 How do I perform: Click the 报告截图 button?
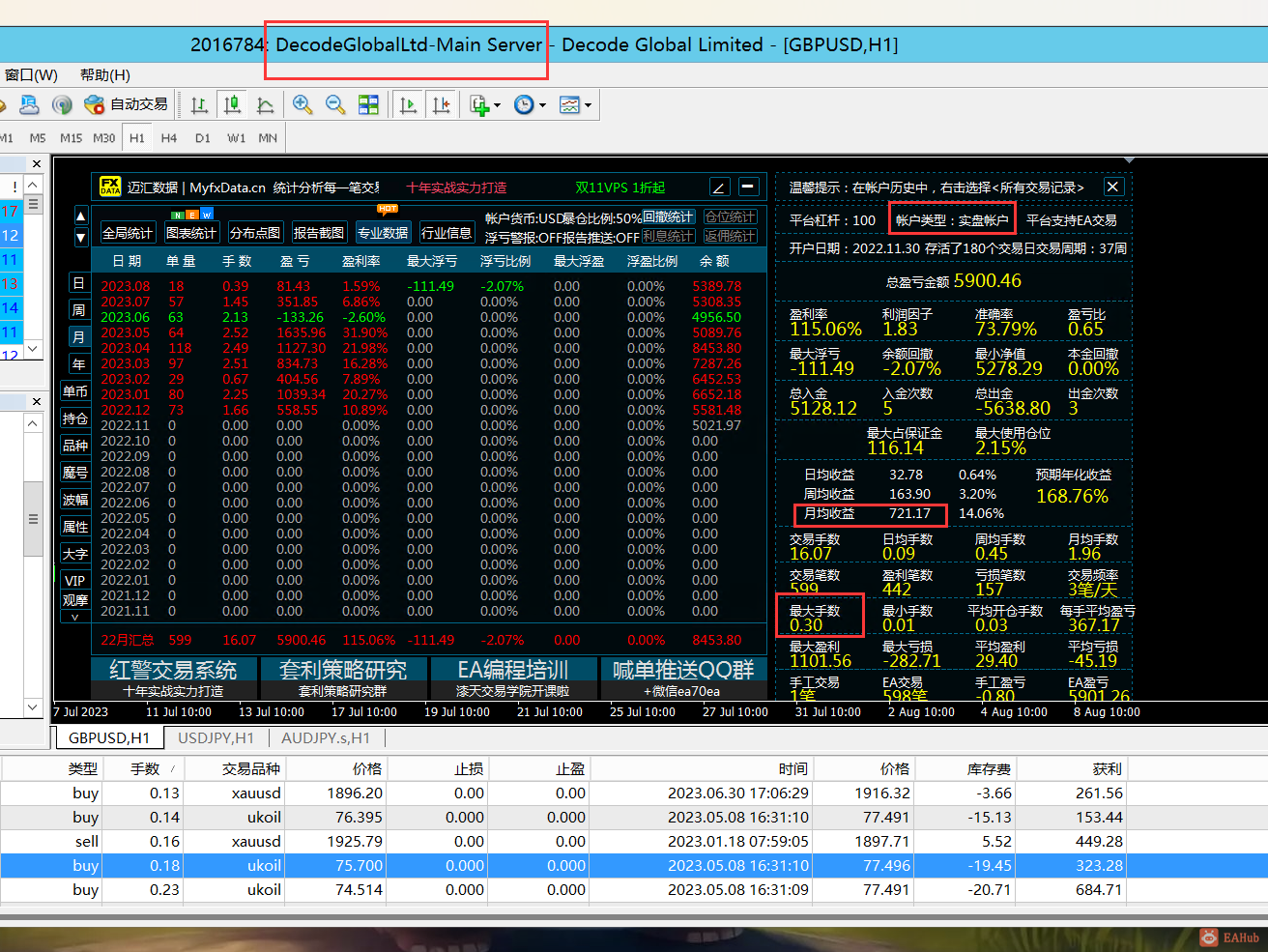(x=318, y=233)
